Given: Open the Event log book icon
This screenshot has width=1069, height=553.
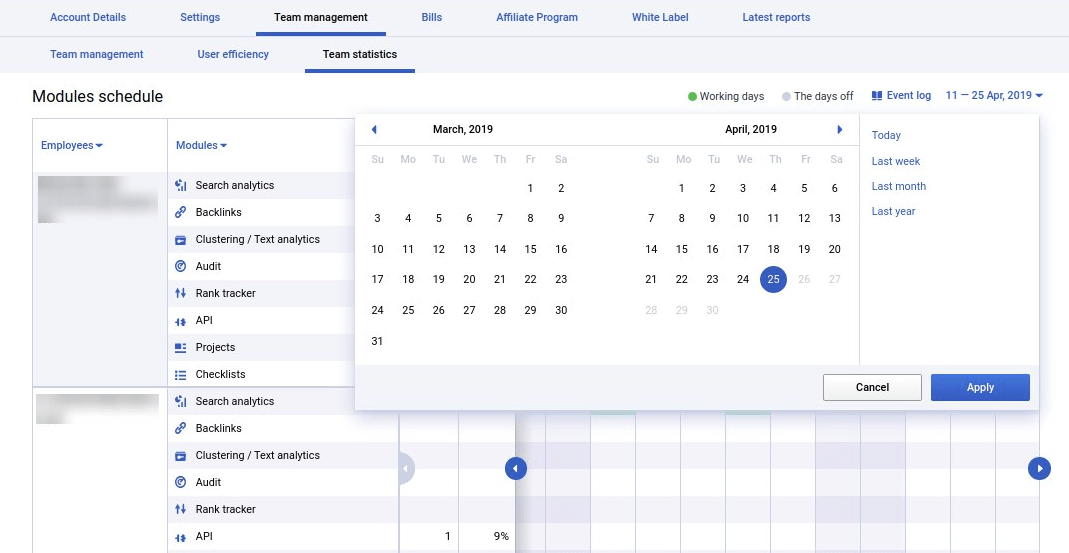Looking at the screenshot, I should (877, 96).
